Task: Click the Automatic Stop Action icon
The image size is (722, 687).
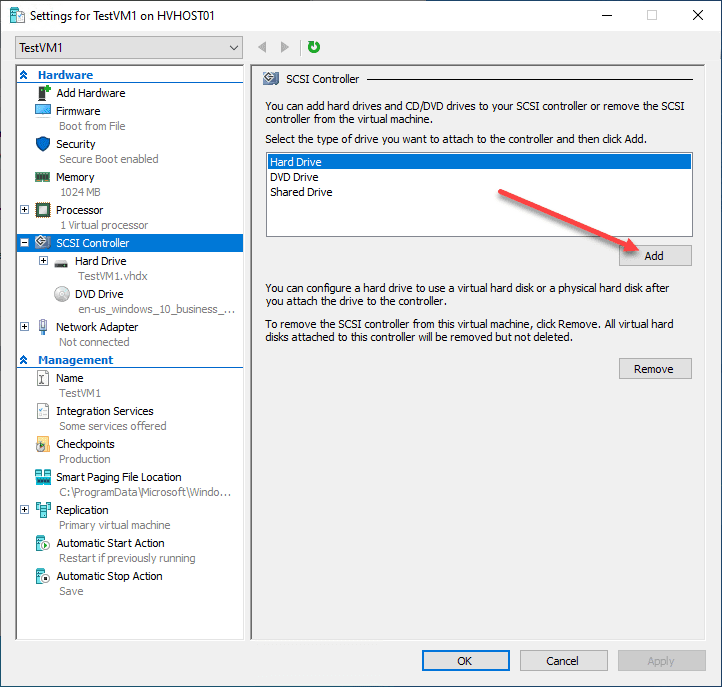Action: tap(43, 576)
